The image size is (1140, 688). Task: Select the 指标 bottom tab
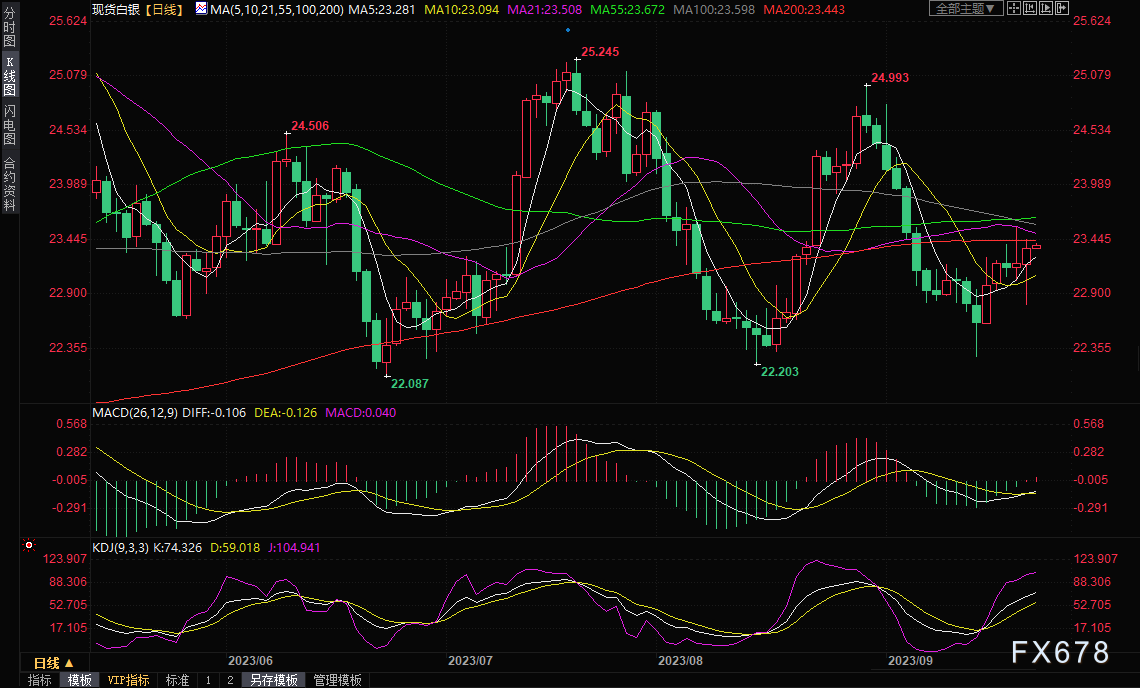[39, 680]
